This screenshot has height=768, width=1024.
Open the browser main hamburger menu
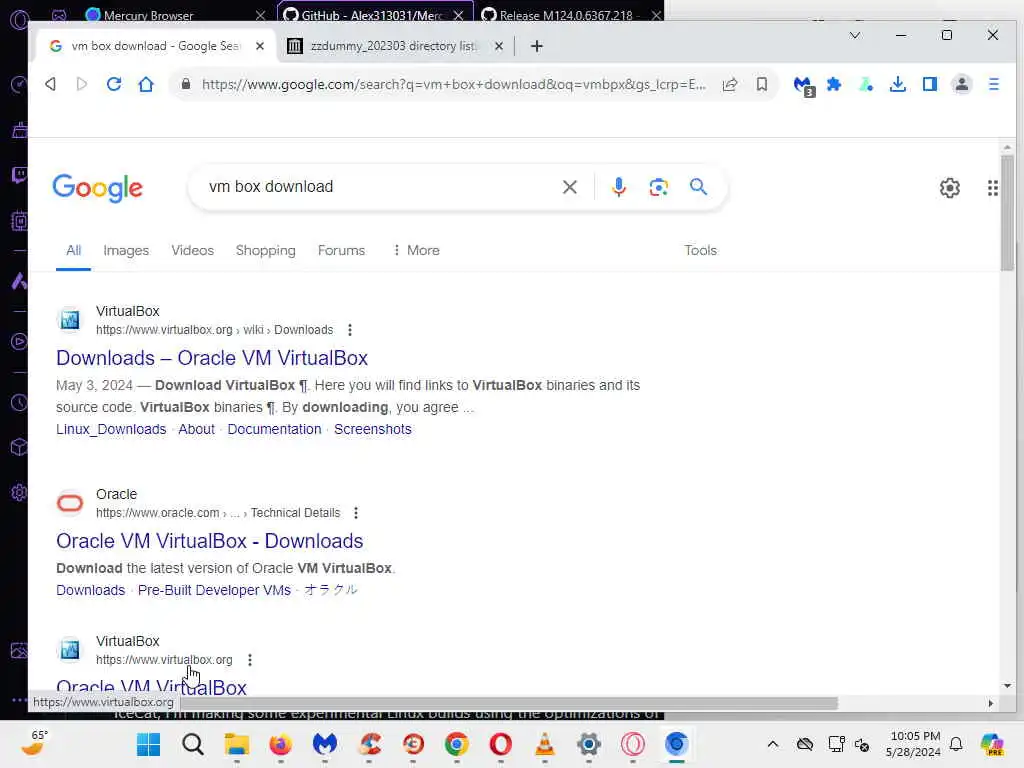click(994, 84)
